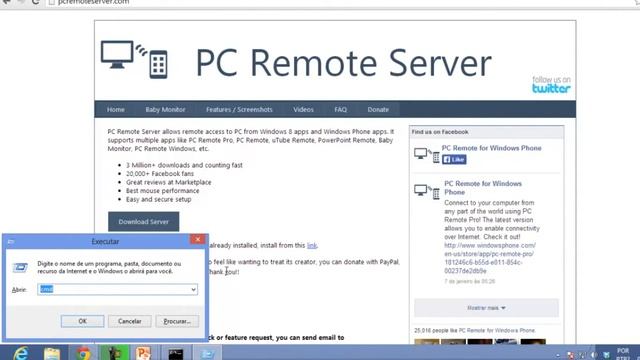Open the FAQ menu item

(x=340, y=109)
